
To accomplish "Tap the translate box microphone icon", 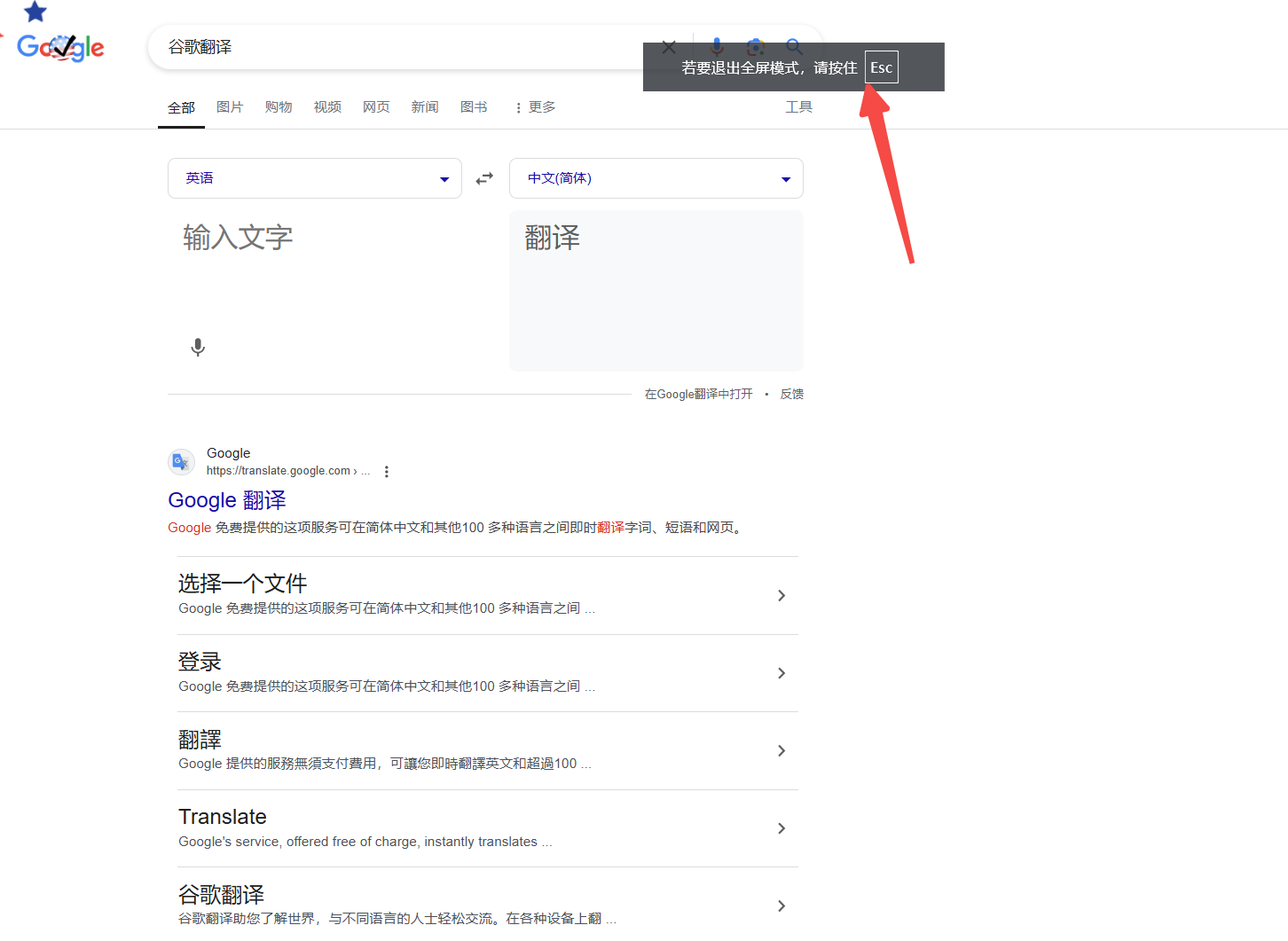I will [198, 347].
